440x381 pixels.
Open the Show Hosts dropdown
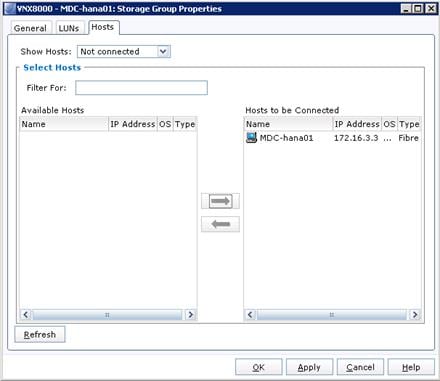pos(124,52)
